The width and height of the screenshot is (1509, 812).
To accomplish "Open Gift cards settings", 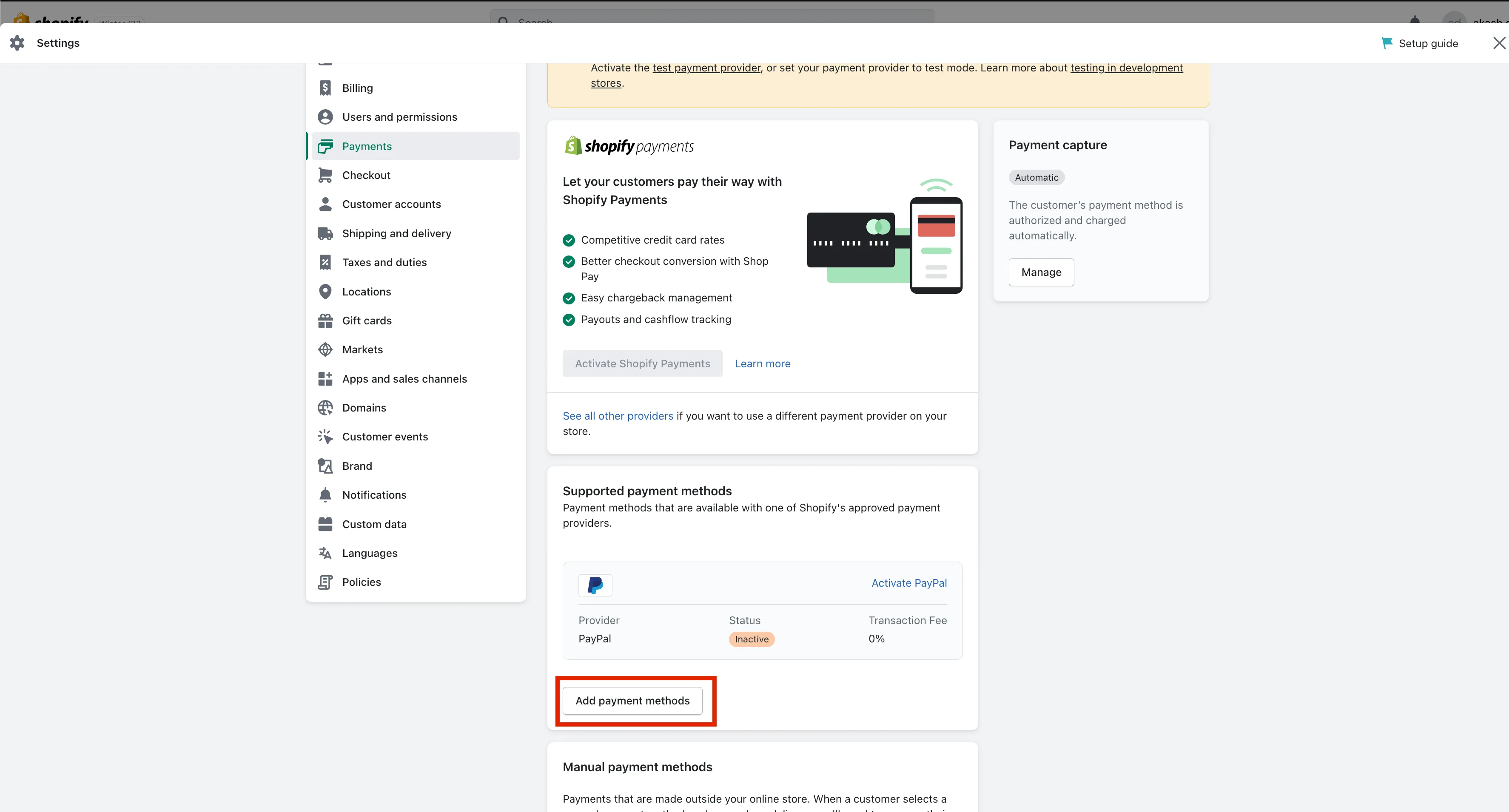I will coord(416,321).
